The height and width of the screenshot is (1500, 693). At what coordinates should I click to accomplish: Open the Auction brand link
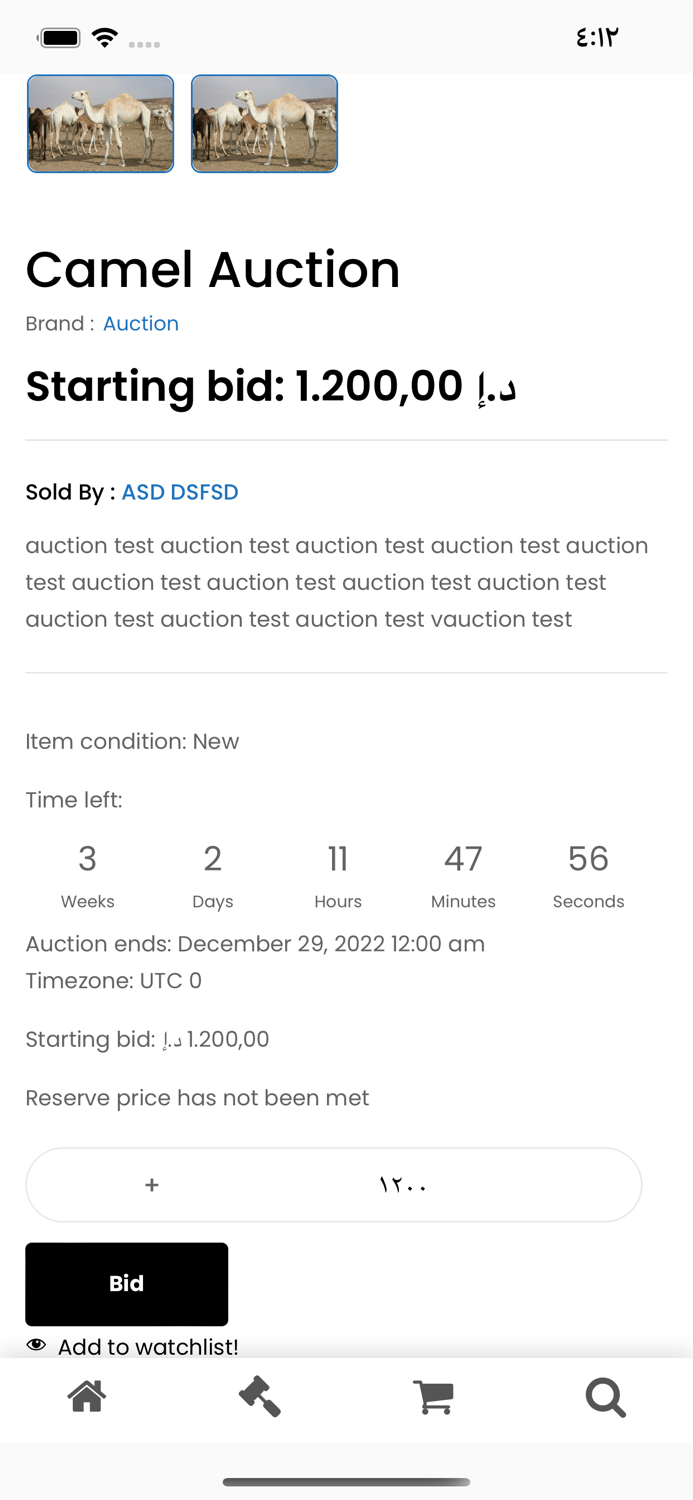pos(141,324)
